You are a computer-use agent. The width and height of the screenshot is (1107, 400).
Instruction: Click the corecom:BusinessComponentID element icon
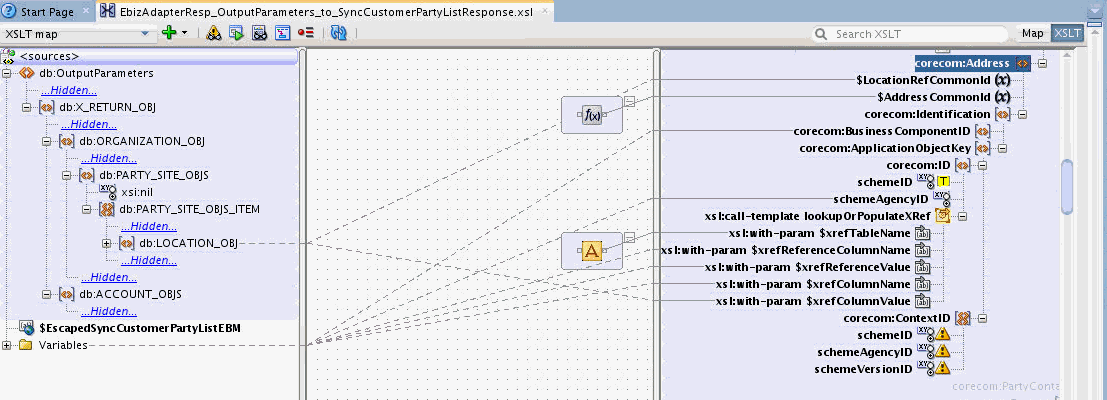(983, 131)
